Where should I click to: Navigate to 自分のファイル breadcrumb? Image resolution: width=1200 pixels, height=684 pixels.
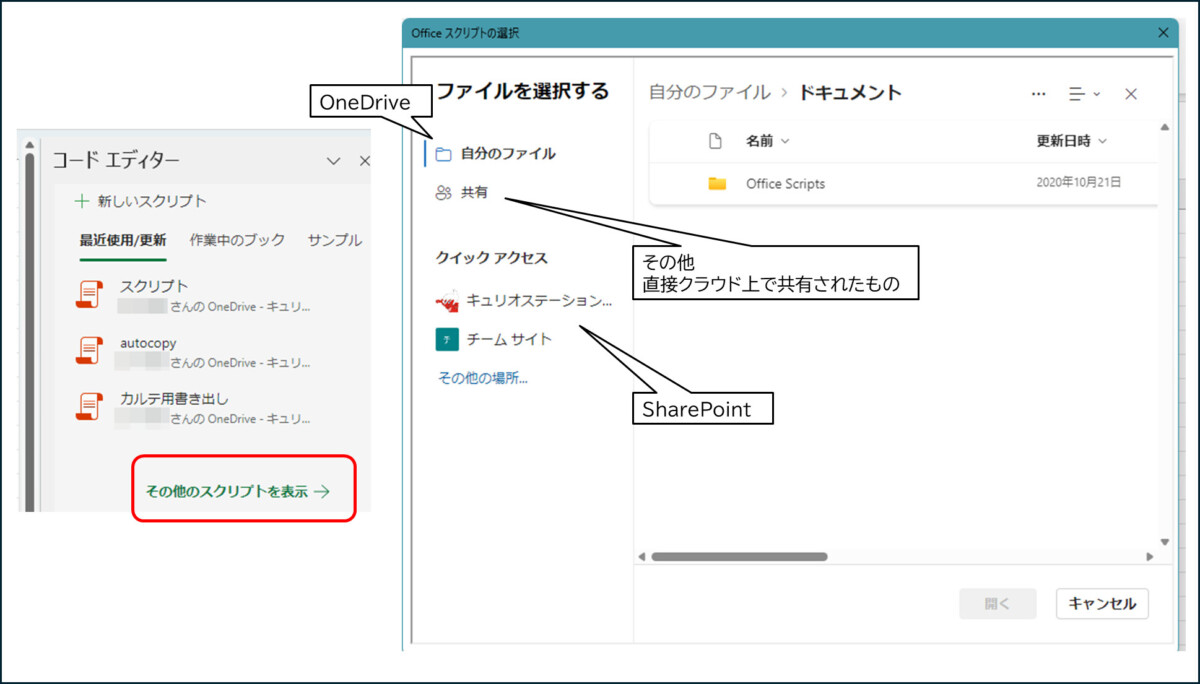pos(710,93)
